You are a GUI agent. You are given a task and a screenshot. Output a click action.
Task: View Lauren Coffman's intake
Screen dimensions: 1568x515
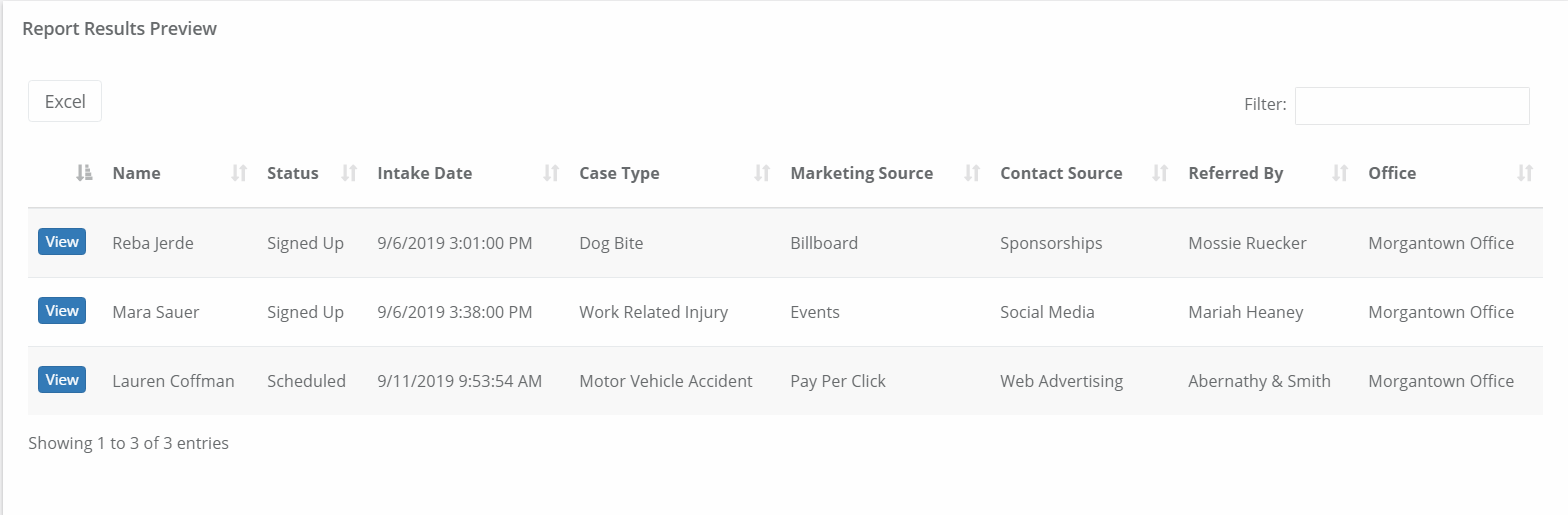(62, 380)
